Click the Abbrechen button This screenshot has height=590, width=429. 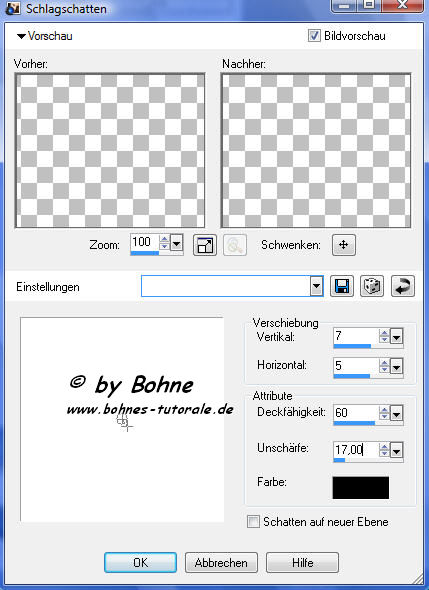(221, 563)
